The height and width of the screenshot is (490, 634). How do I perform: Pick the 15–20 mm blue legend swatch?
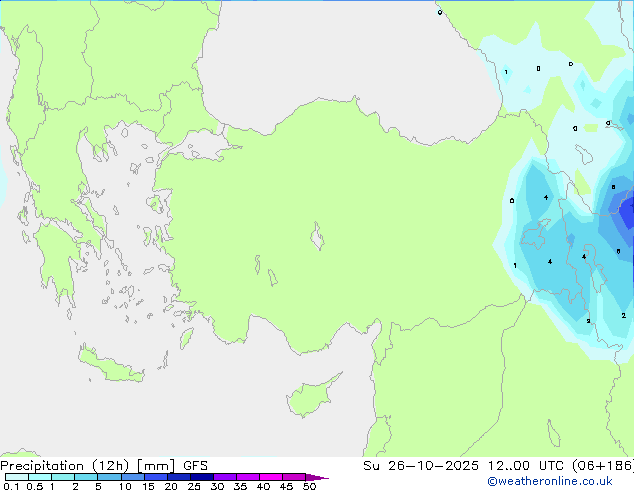pos(156,477)
